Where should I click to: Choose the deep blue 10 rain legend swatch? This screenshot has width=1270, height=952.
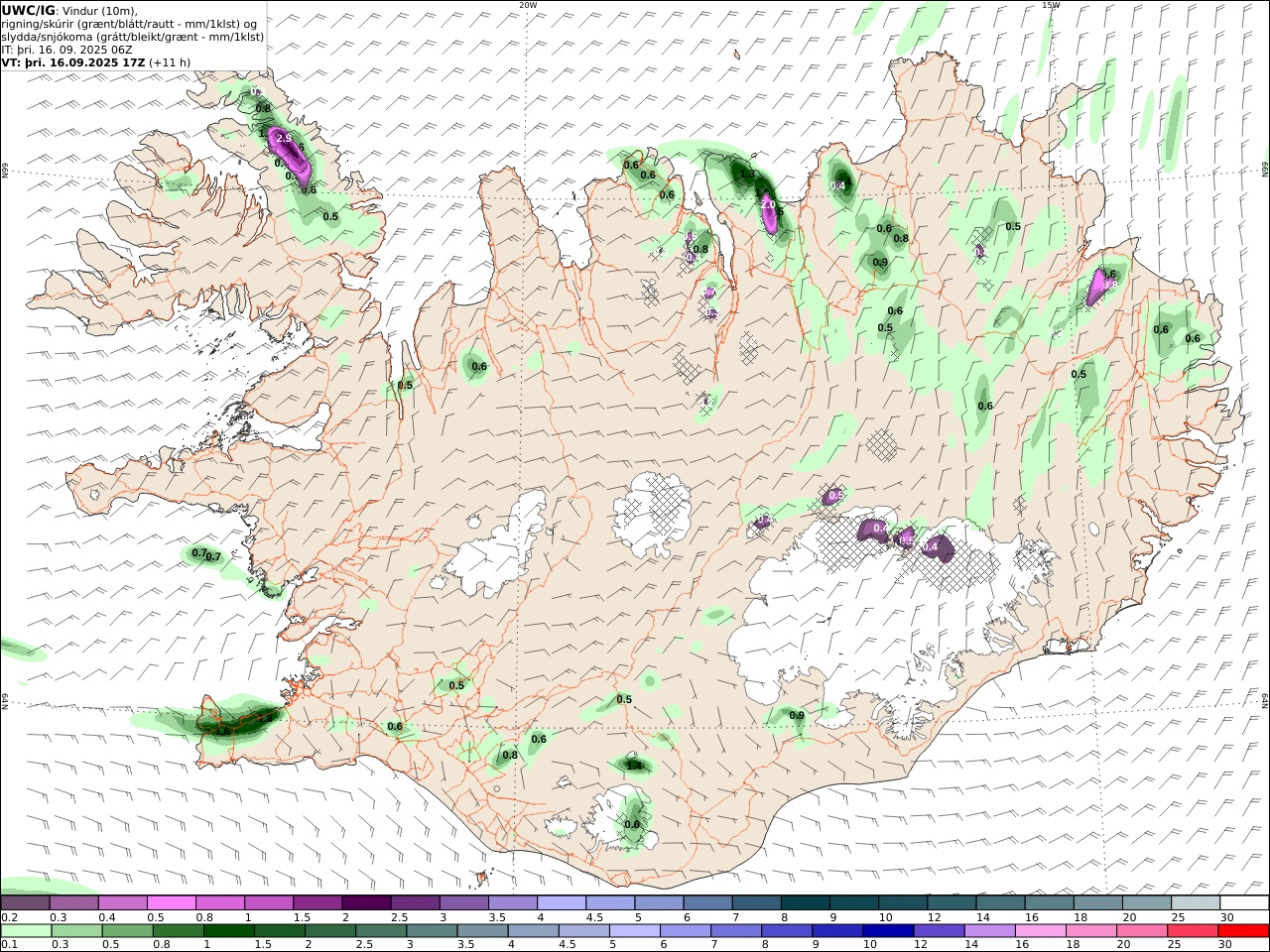pyautogui.click(x=887, y=931)
